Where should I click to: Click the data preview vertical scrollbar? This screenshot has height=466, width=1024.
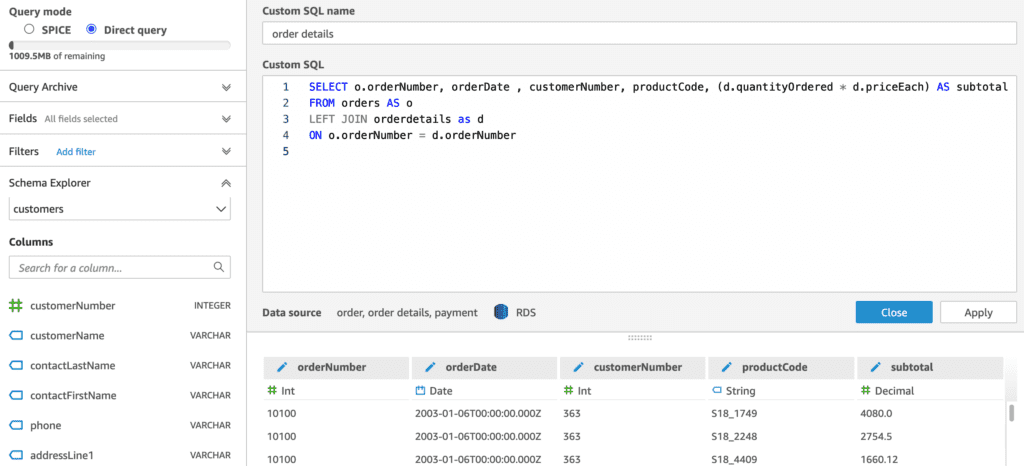[1012, 412]
